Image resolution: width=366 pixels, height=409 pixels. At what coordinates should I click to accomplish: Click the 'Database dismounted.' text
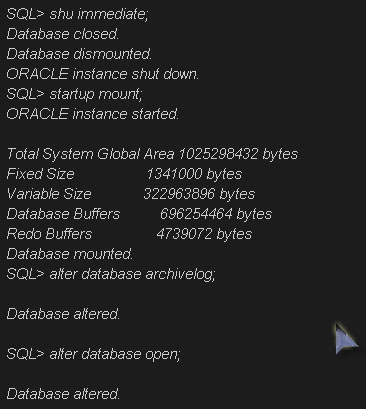[x=79, y=54]
